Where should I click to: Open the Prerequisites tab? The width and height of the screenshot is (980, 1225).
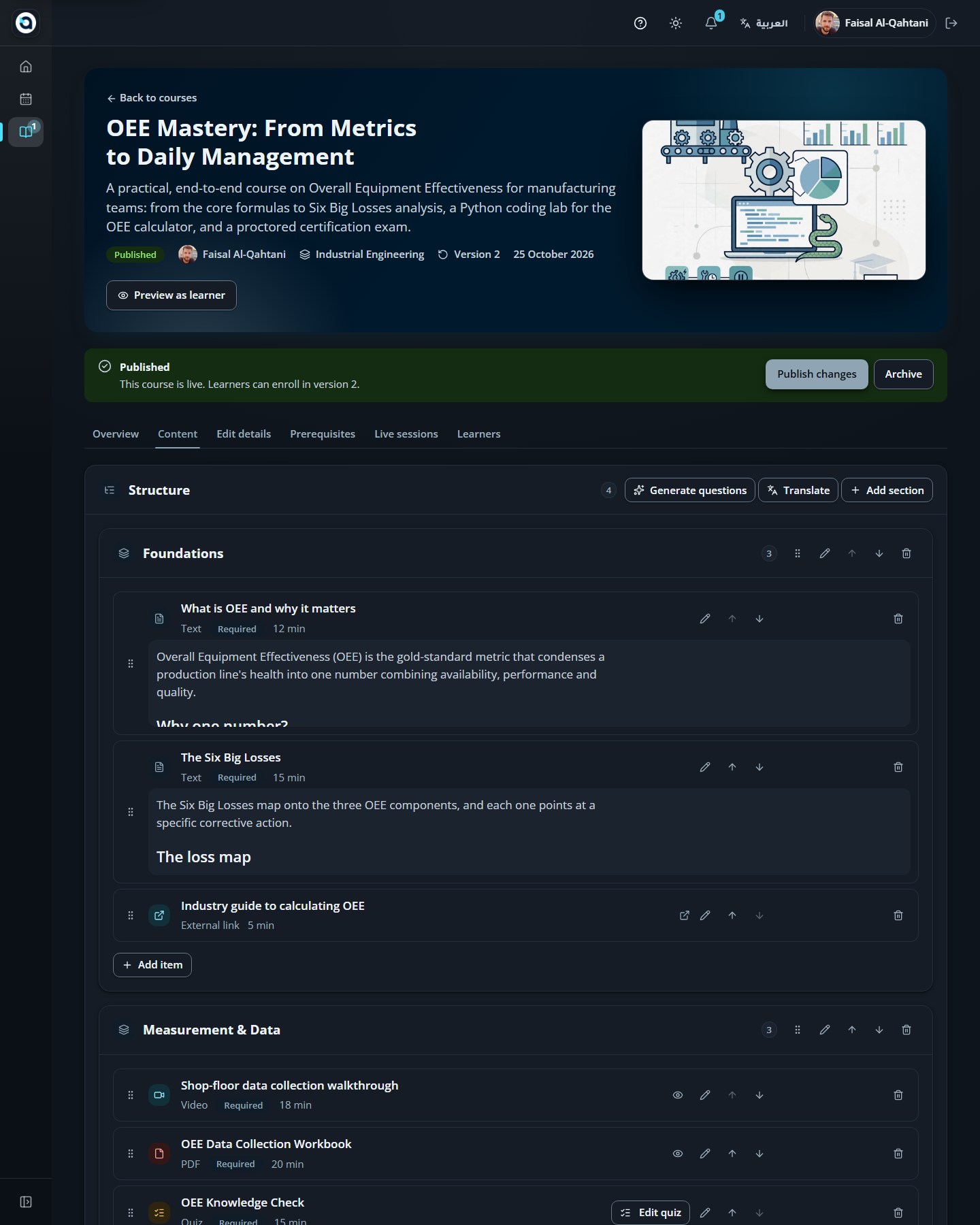point(323,434)
